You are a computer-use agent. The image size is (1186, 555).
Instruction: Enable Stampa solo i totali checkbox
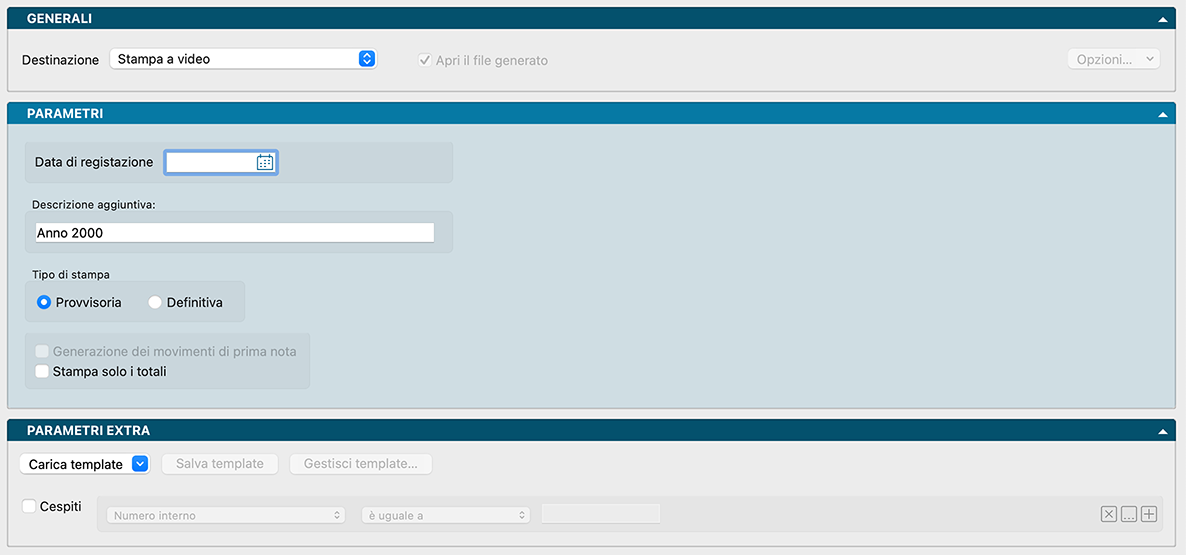tap(42, 371)
